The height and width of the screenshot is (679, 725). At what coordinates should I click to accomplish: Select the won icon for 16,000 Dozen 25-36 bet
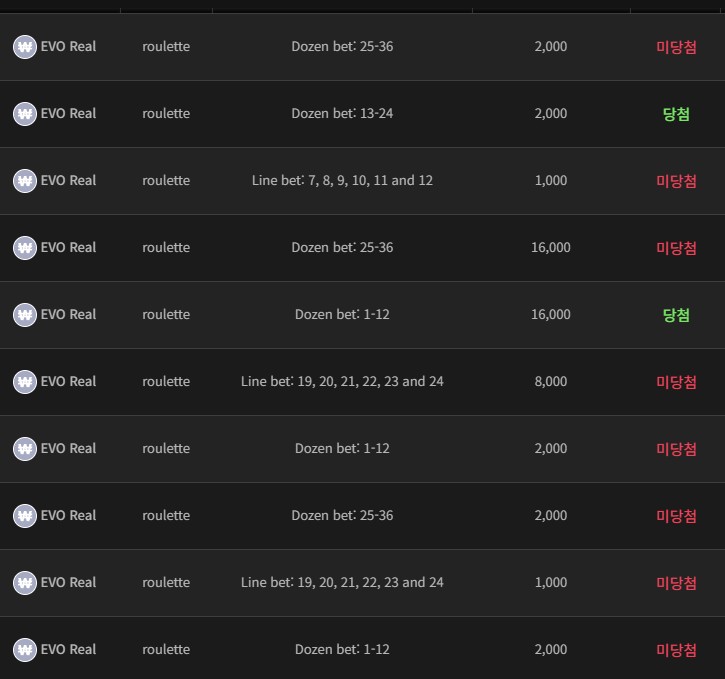click(25, 248)
